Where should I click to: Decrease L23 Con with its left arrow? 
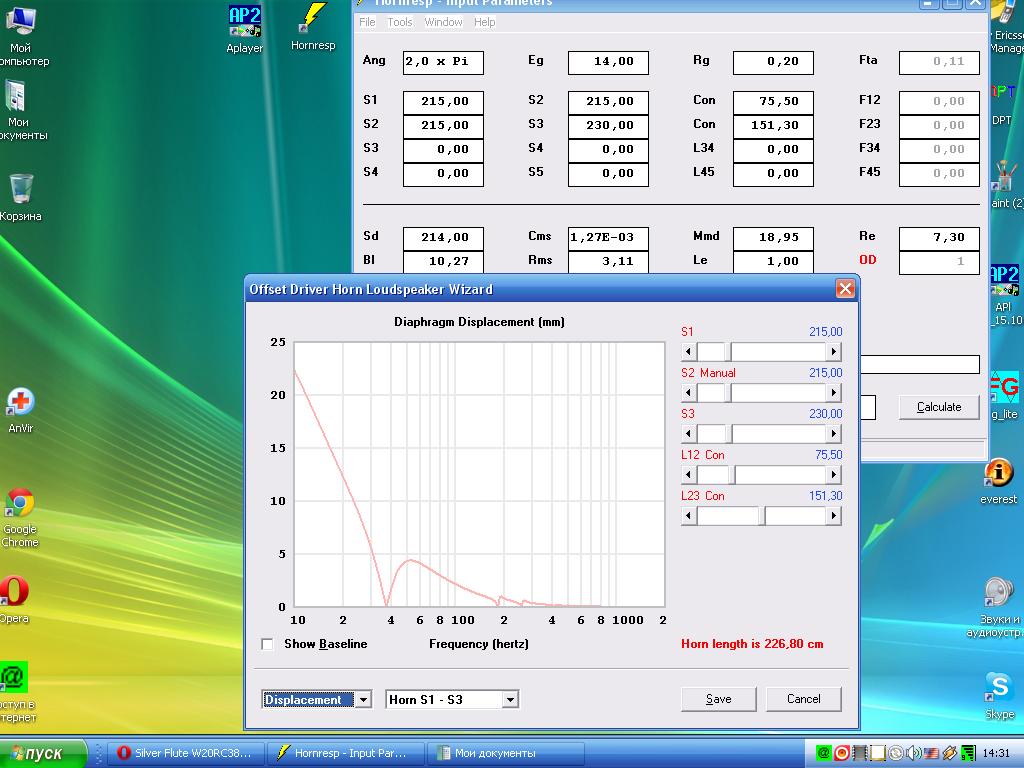[688, 516]
